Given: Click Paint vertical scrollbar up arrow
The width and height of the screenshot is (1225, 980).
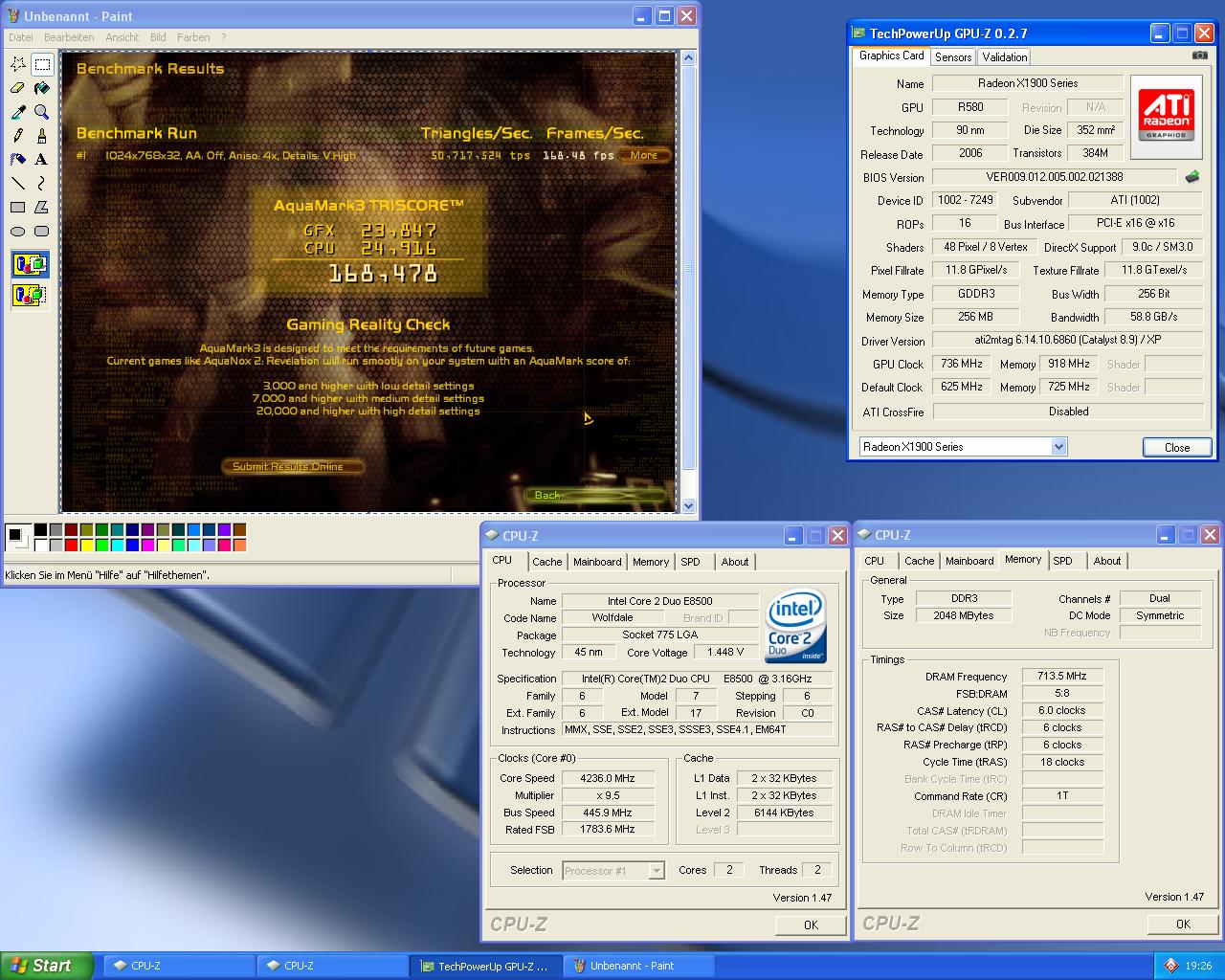Looking at the screenshot, I should 687,59.
